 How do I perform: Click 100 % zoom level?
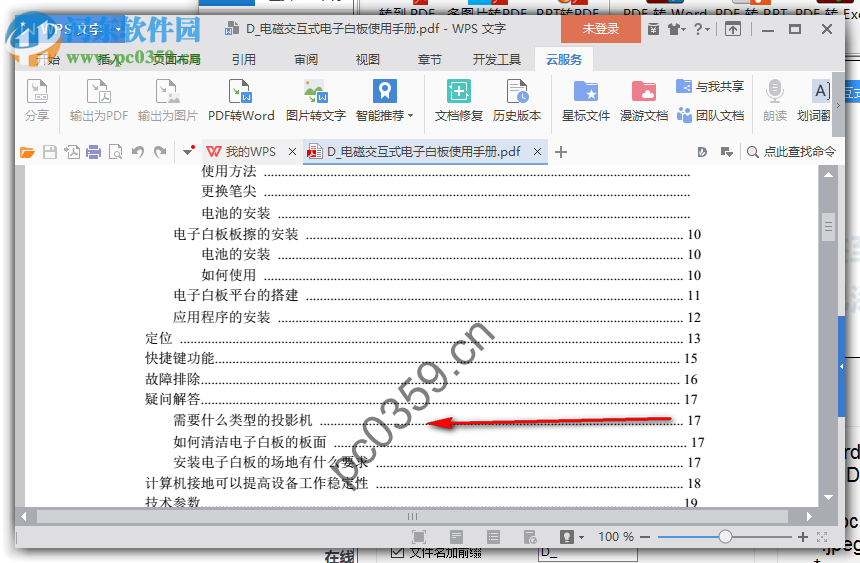[615, 537]
